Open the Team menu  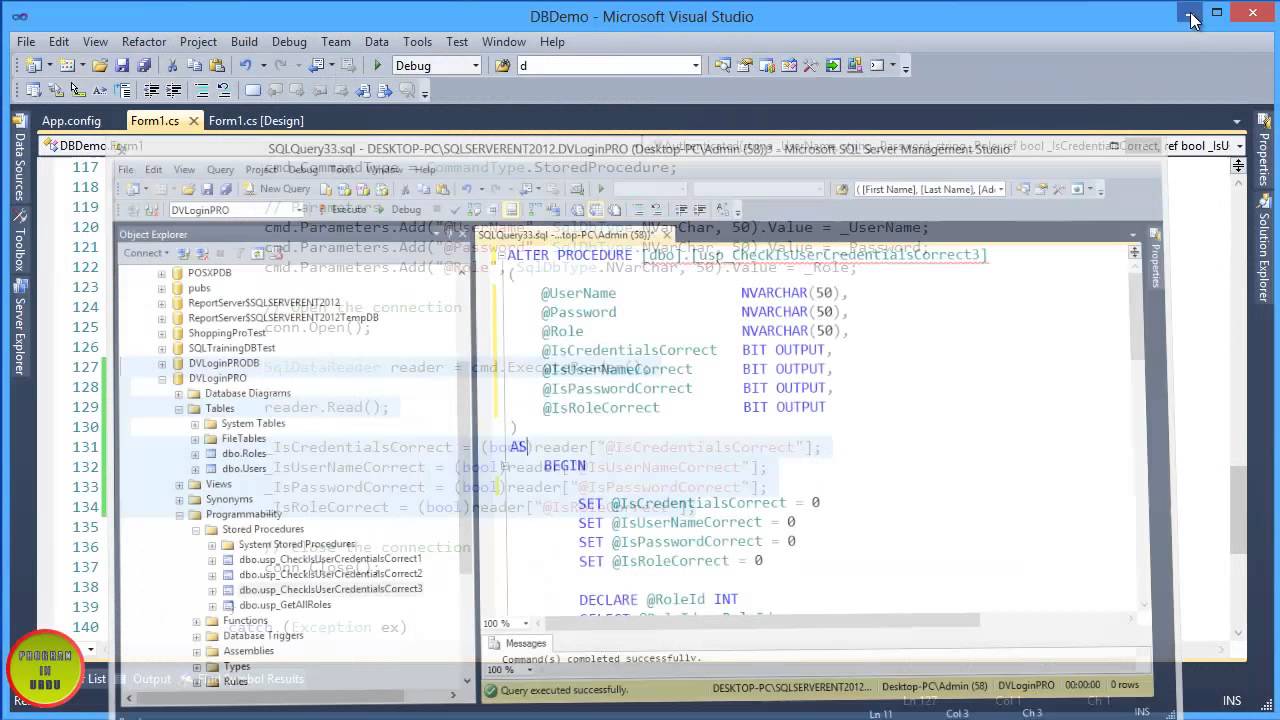336,41
